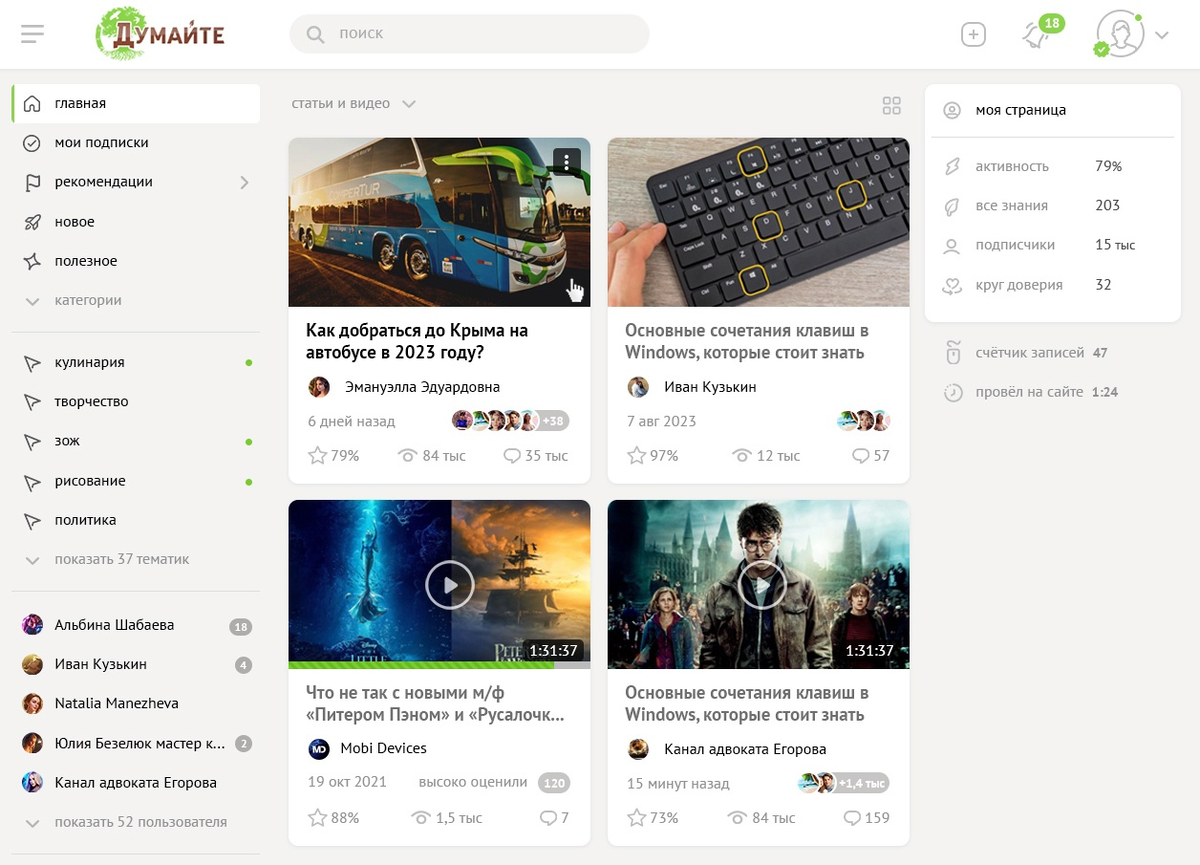
Task: Switch to grid view layout icon
Action: (x=892, y=106)
